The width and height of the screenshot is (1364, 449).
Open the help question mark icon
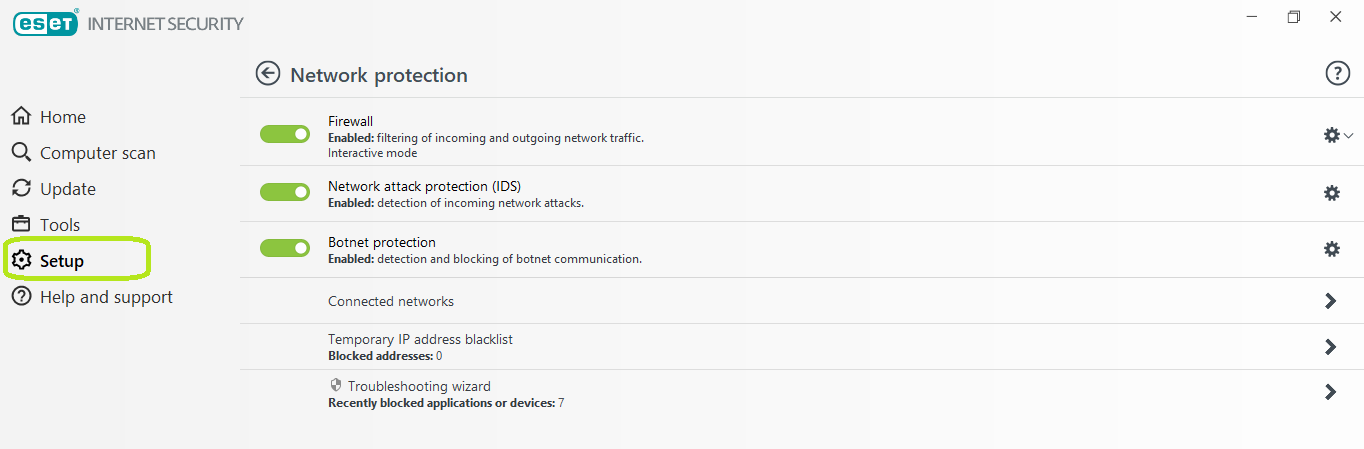coord(1337,73)
